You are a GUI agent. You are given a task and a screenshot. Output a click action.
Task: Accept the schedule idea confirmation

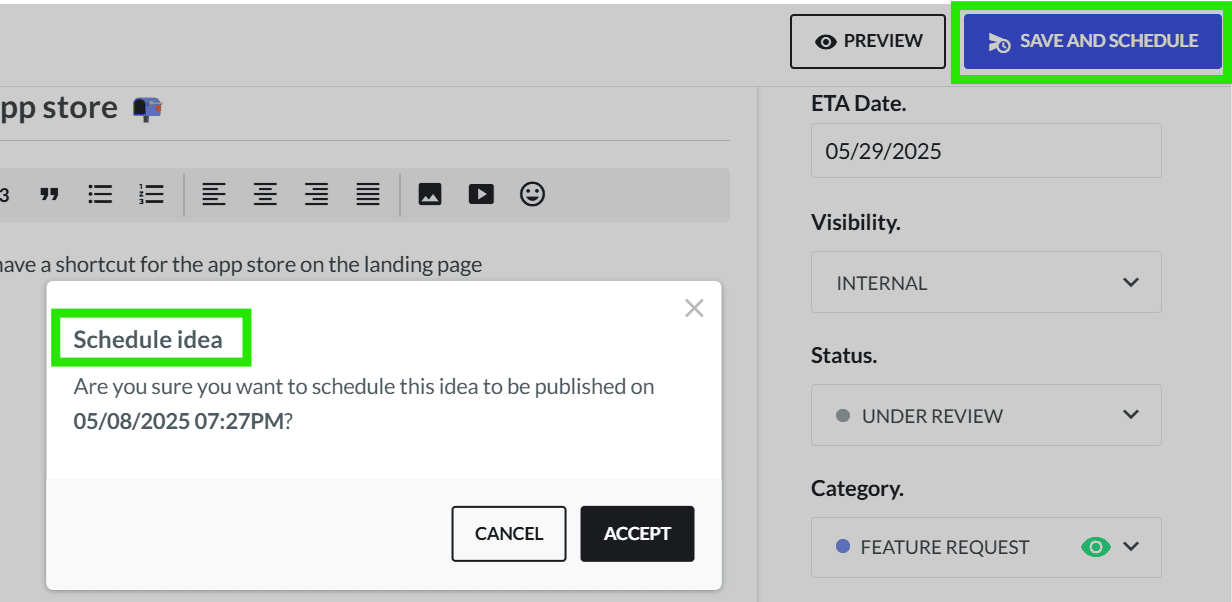click(x=637, y=534)
